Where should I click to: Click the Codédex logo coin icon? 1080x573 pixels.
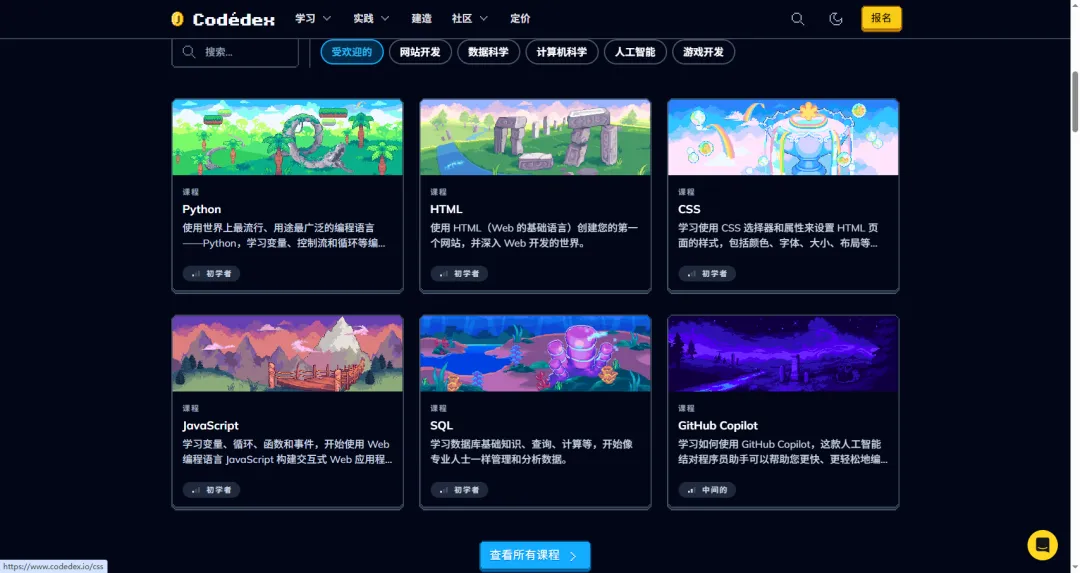point(178,19)
